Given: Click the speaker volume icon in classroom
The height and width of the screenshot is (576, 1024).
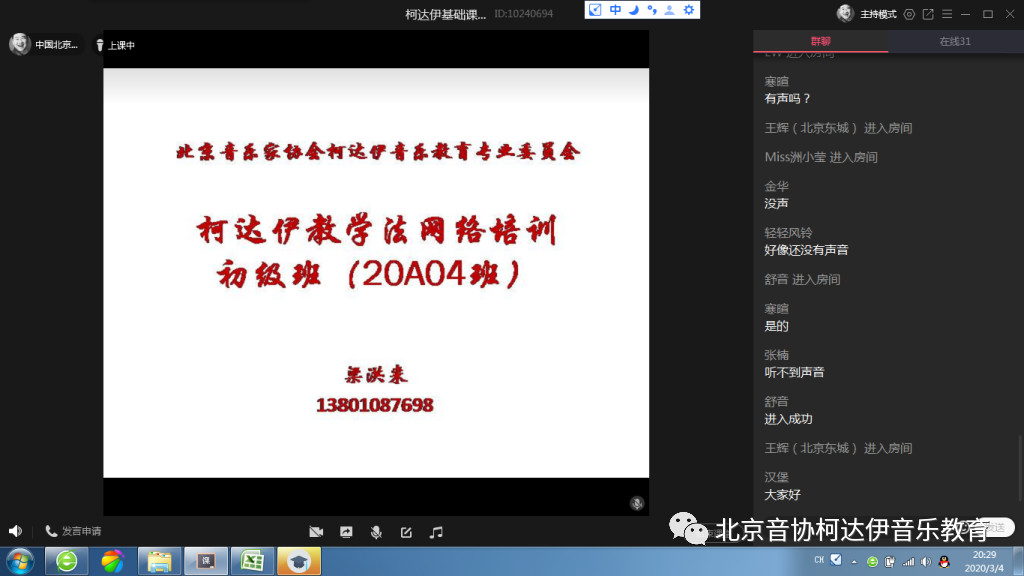Looking at the screenshot, I should click(15, 531).
